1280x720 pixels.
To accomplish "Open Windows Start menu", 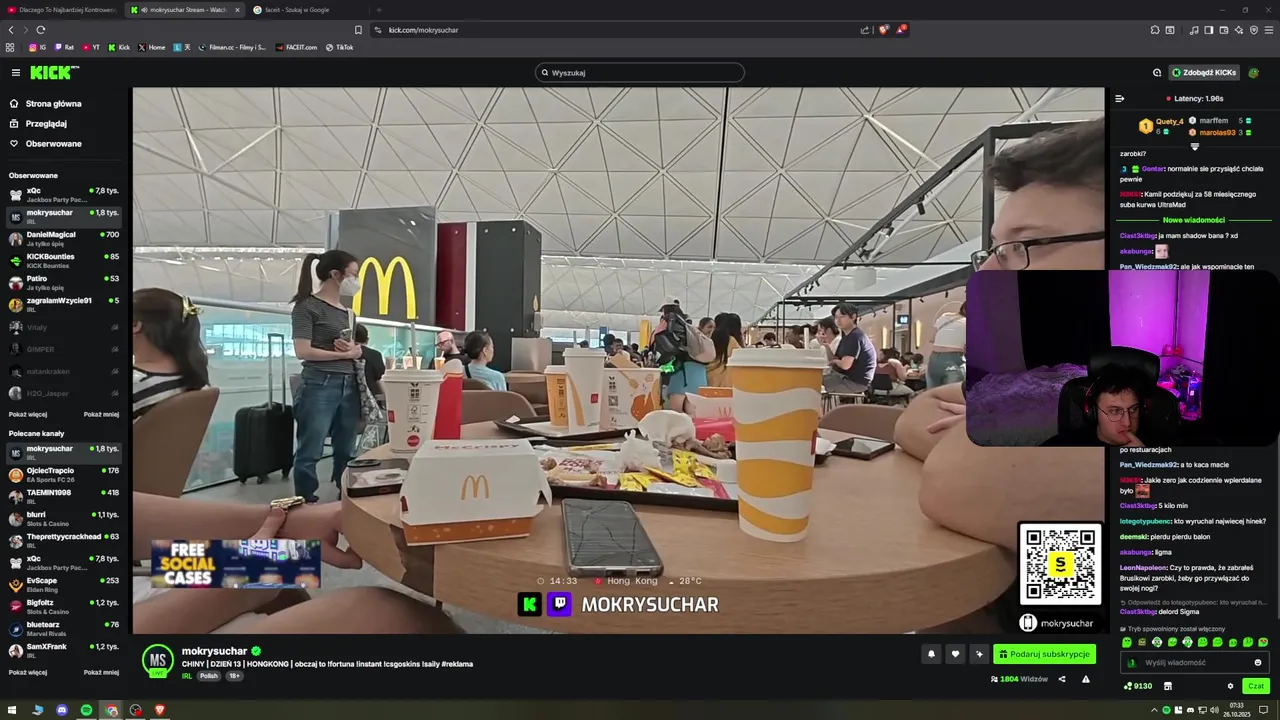I will [x=13, y=710].
